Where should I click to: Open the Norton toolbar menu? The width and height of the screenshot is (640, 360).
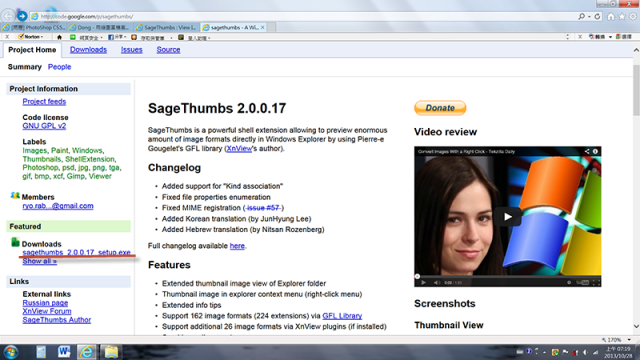tap(31, 37)
